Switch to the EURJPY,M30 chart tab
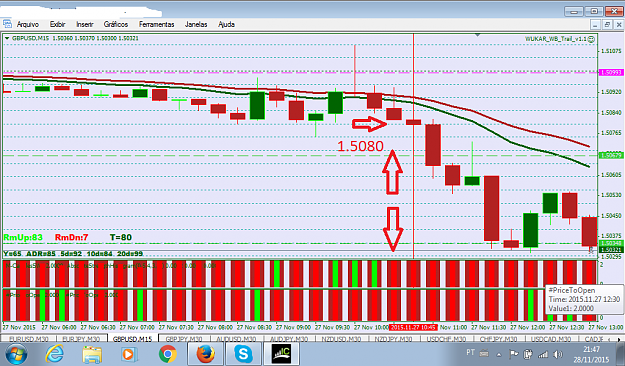 (81, 339)
